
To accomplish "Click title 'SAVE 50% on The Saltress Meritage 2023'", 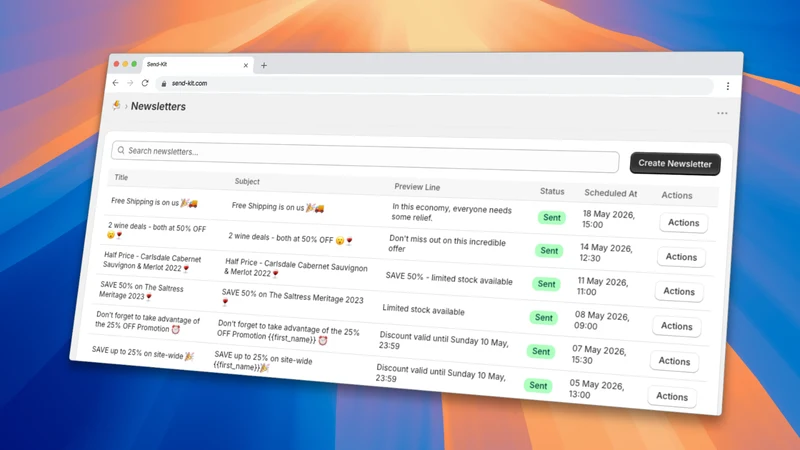I will click(141, 290).
